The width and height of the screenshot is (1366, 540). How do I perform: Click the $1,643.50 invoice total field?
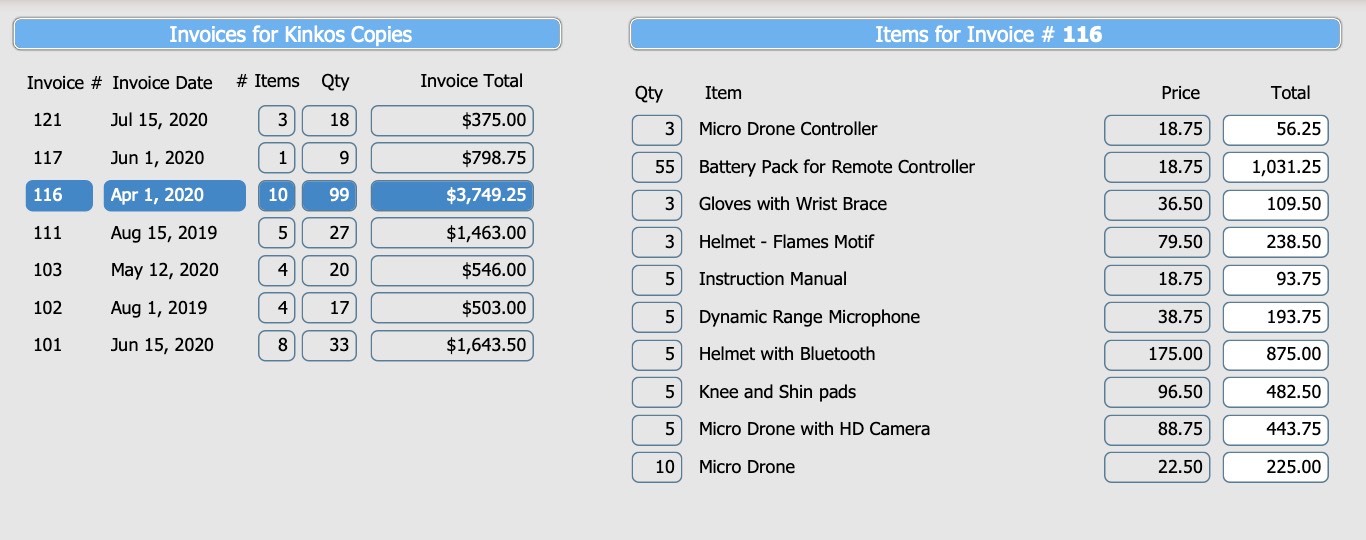click(x=452, y=345)
